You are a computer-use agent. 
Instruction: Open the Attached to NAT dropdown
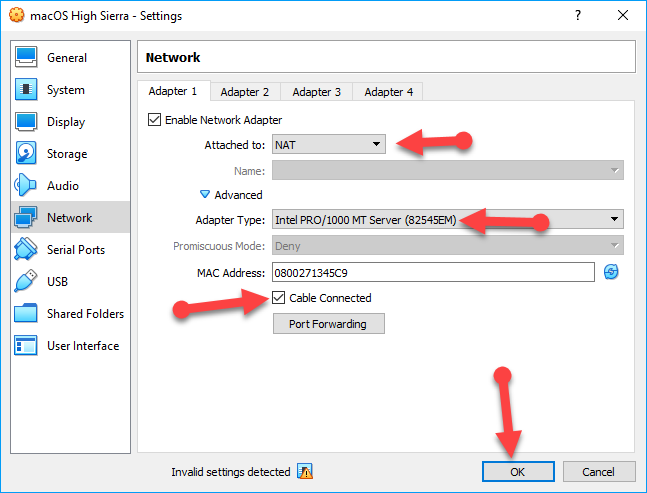(329, 144)
